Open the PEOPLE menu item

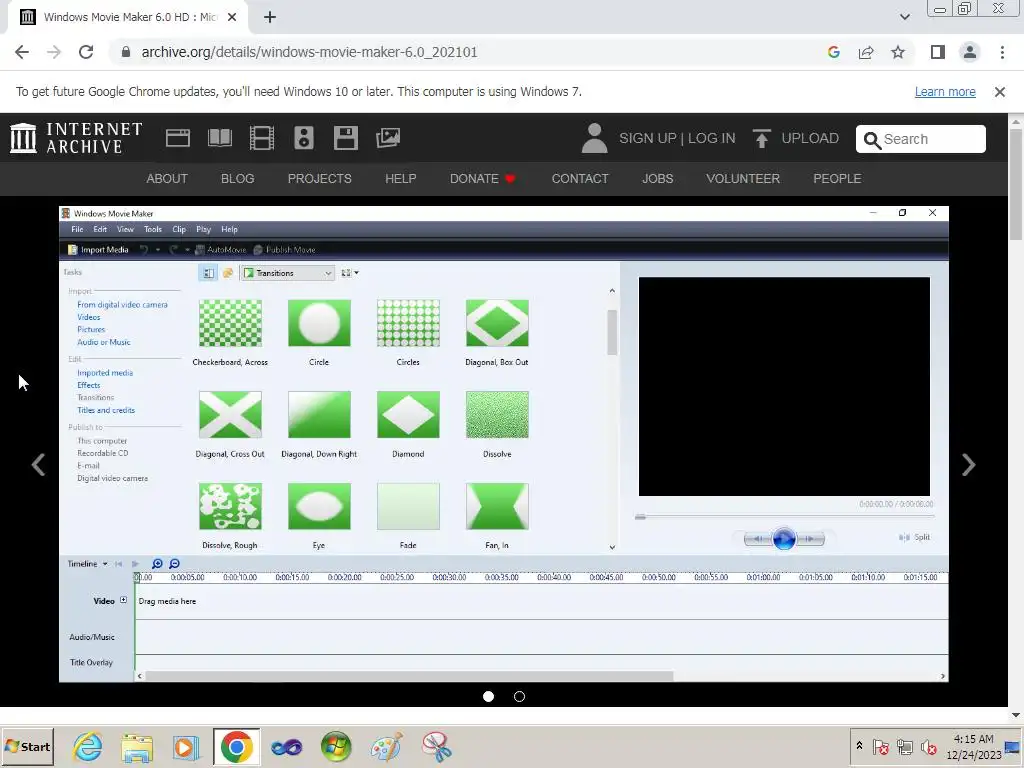pos(837,178)
